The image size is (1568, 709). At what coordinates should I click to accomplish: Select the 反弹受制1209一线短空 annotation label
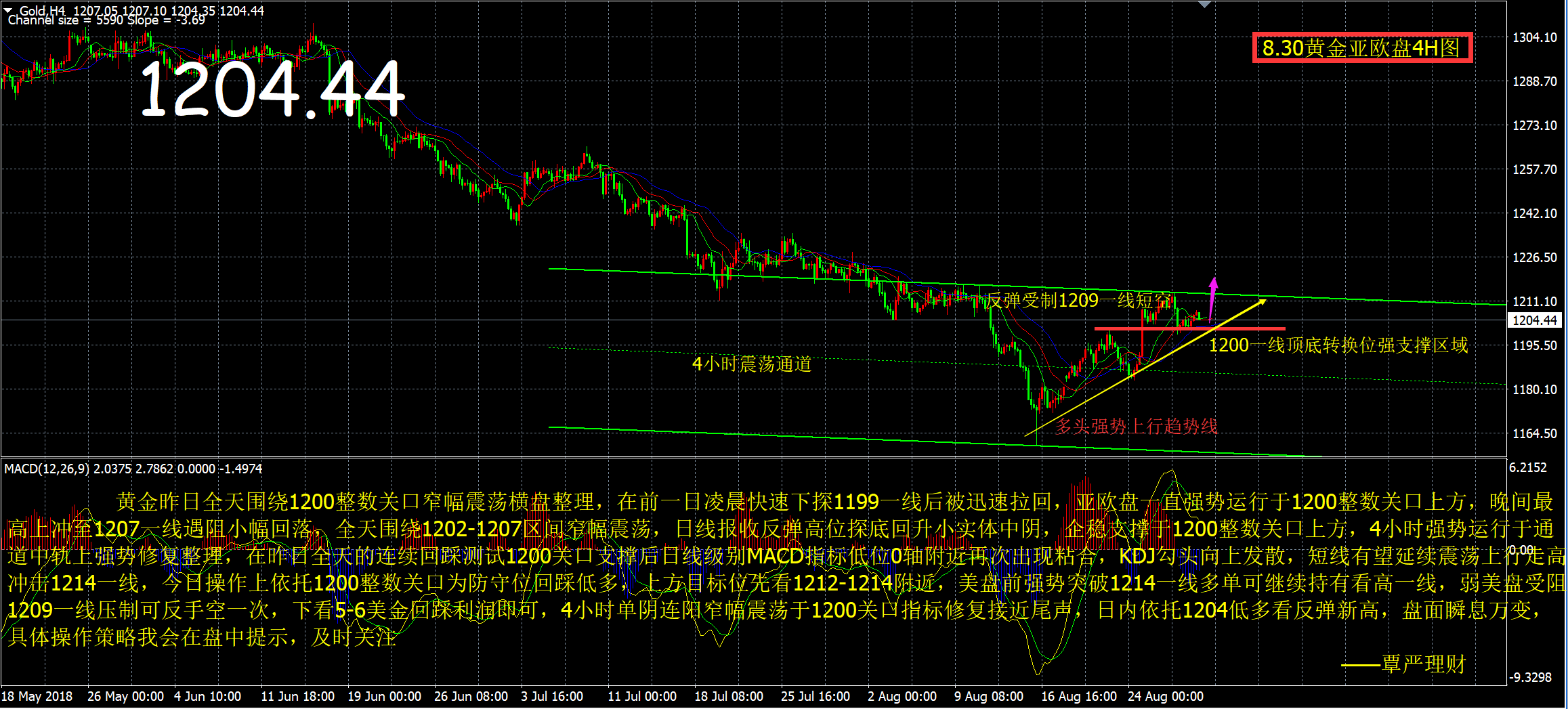tap(1078, 301)
